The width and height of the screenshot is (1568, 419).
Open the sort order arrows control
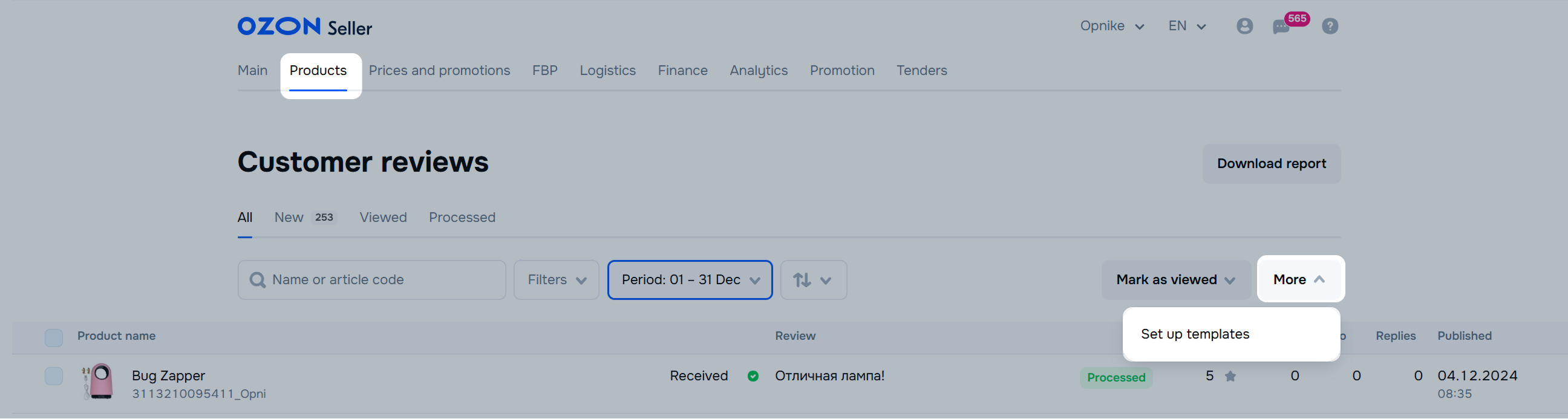812,280
